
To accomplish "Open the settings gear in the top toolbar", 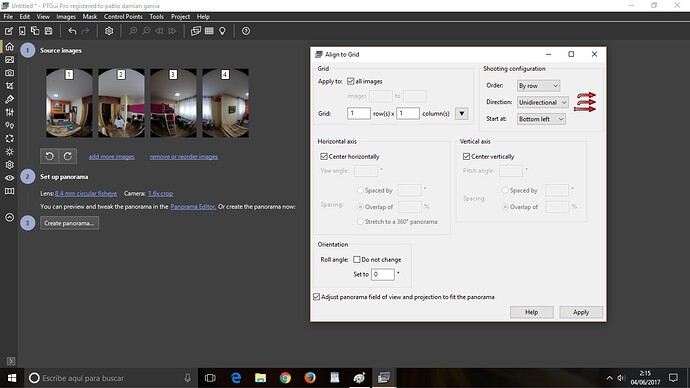I will (109, 31).
